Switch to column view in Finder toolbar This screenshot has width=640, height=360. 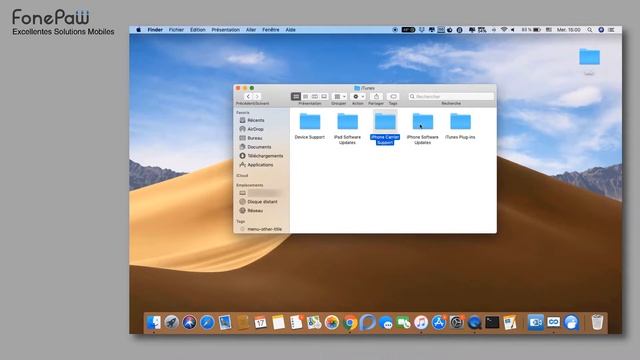coord(315,97)
